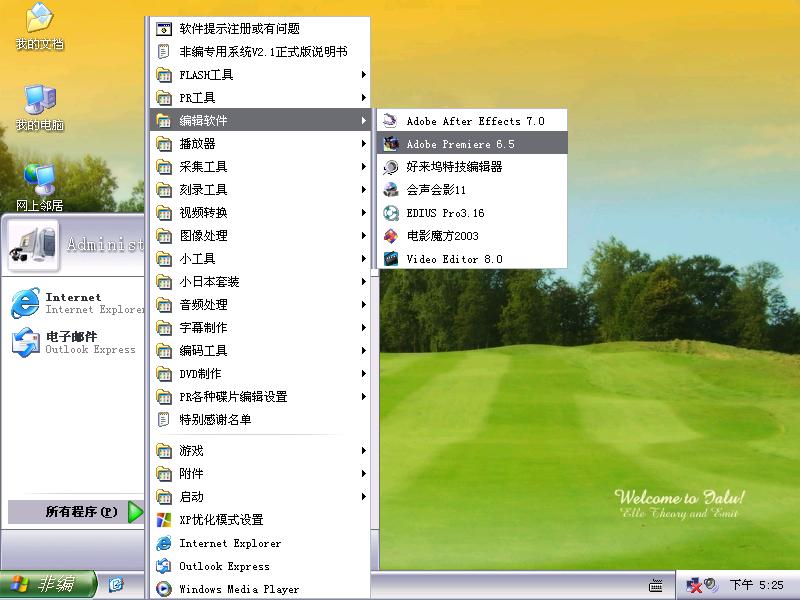Click the Windows Media Player icon
This screenshot has width=800, height=600.
(x=164, y=589)
